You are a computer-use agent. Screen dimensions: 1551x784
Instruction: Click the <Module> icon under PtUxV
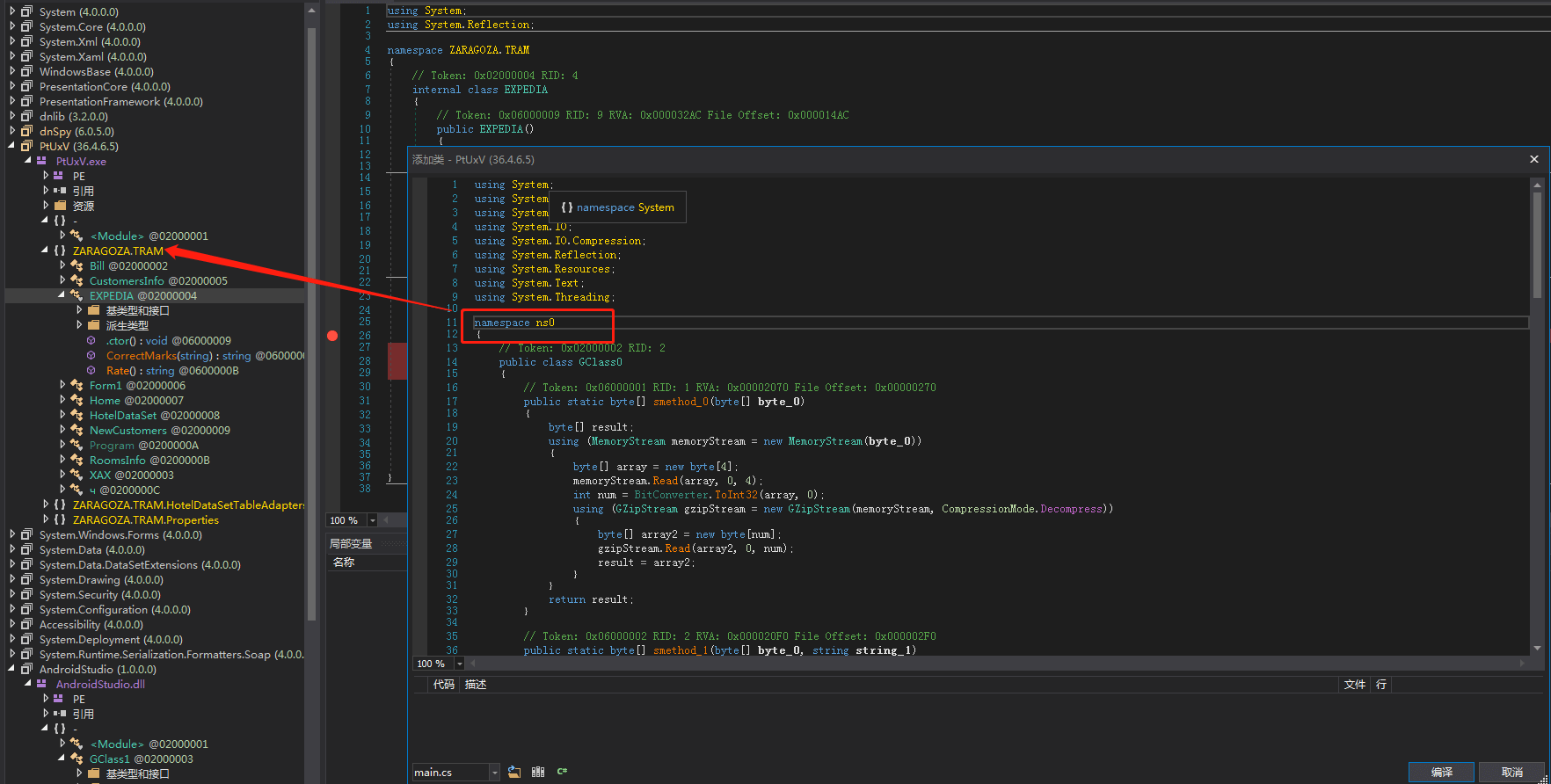pos(76,236)
